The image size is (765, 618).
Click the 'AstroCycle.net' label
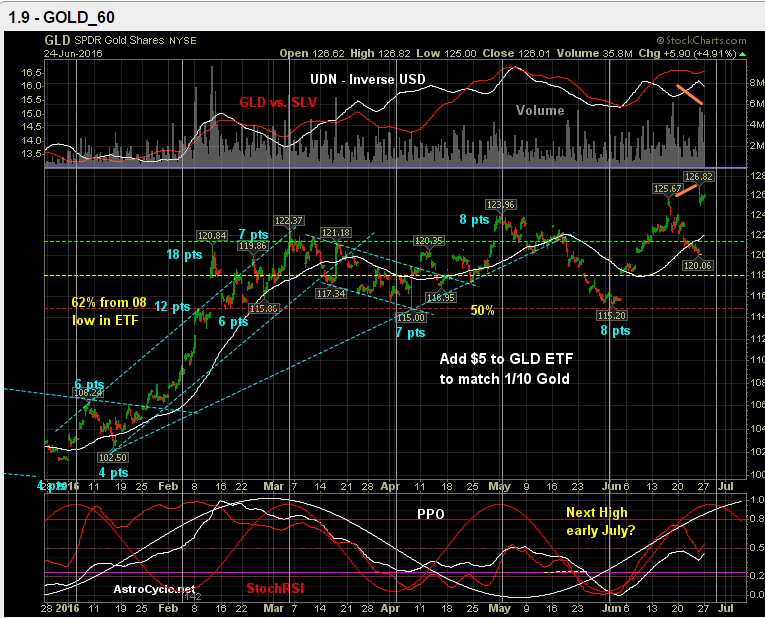154,589
